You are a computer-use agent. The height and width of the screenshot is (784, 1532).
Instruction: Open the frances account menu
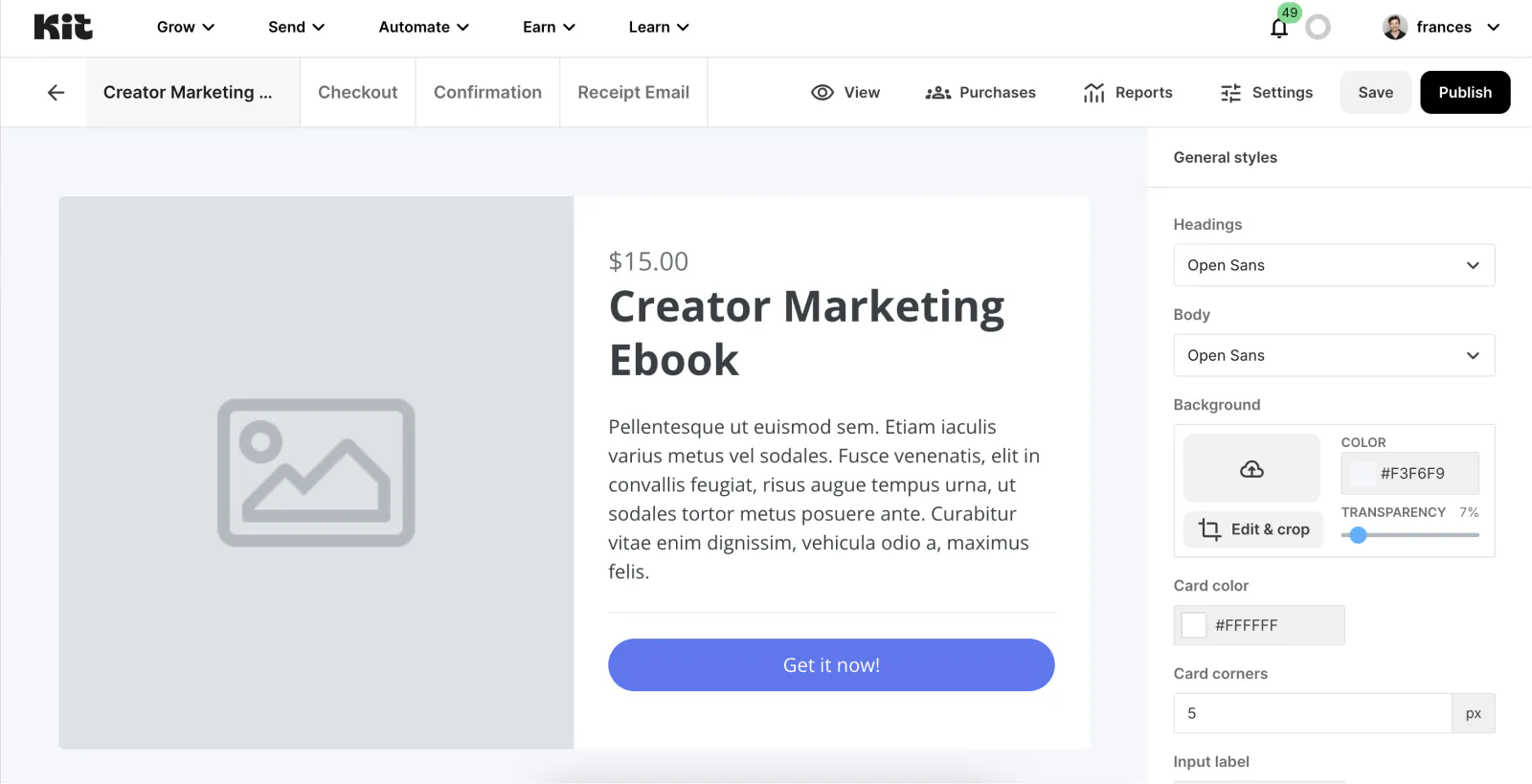point(1442,27)
